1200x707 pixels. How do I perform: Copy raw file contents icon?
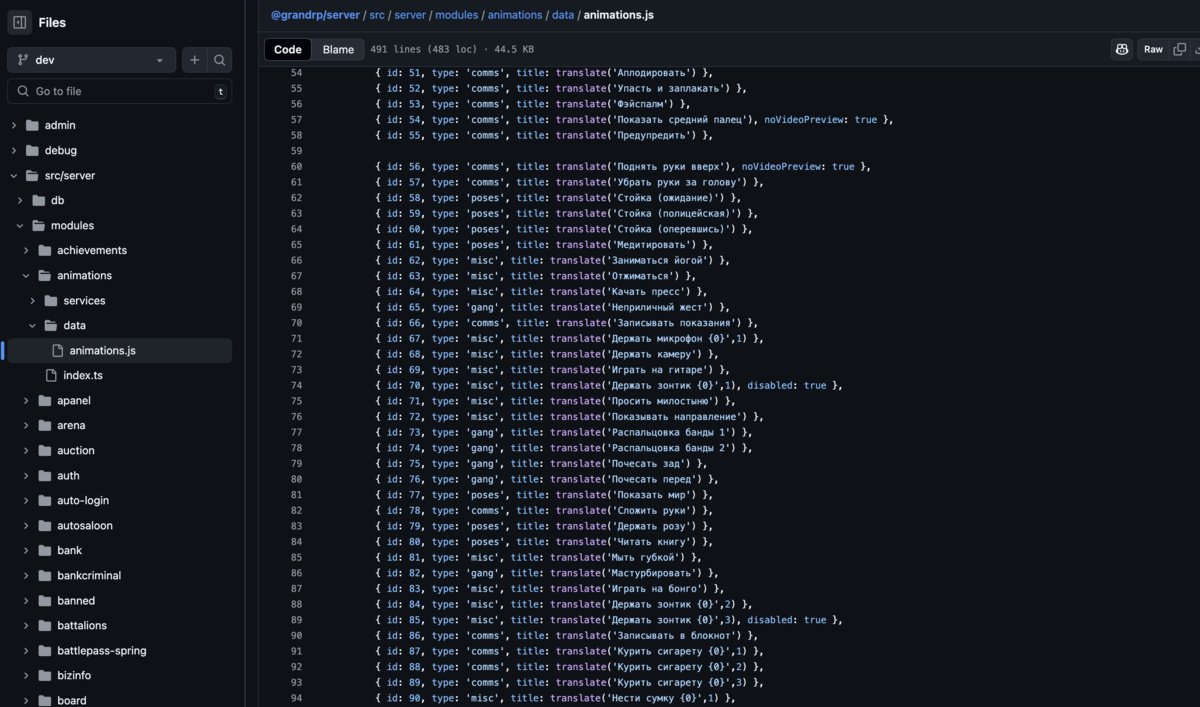tap(1179, 49)
